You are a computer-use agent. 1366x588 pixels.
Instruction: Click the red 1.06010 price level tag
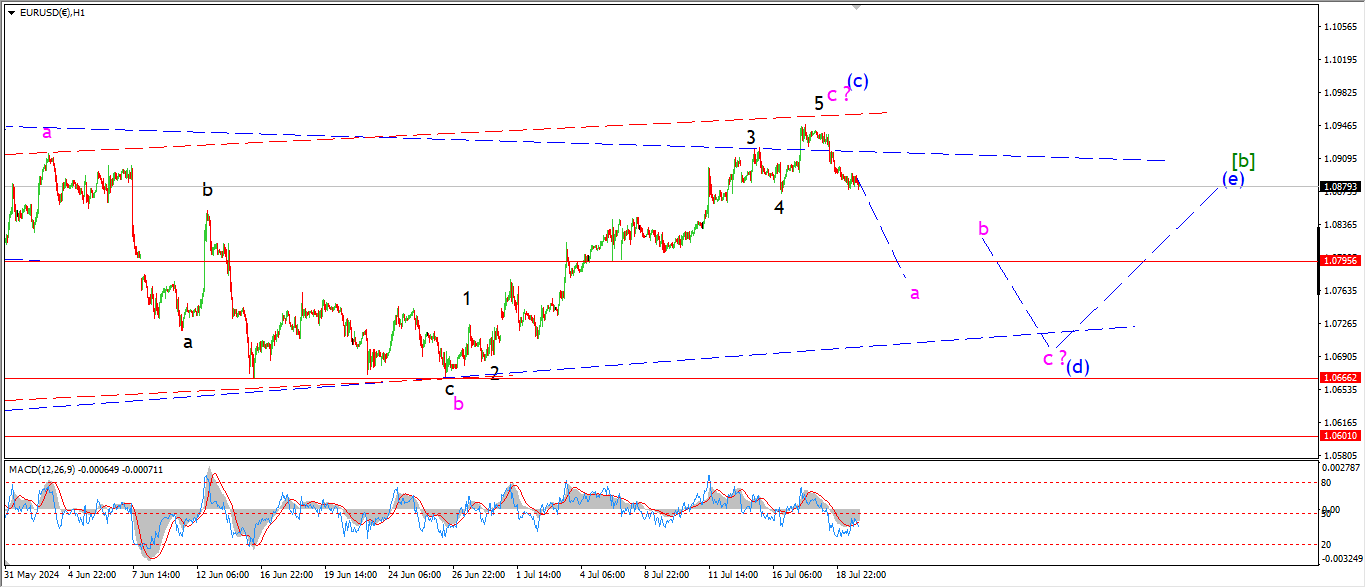tap(1339, 436)
